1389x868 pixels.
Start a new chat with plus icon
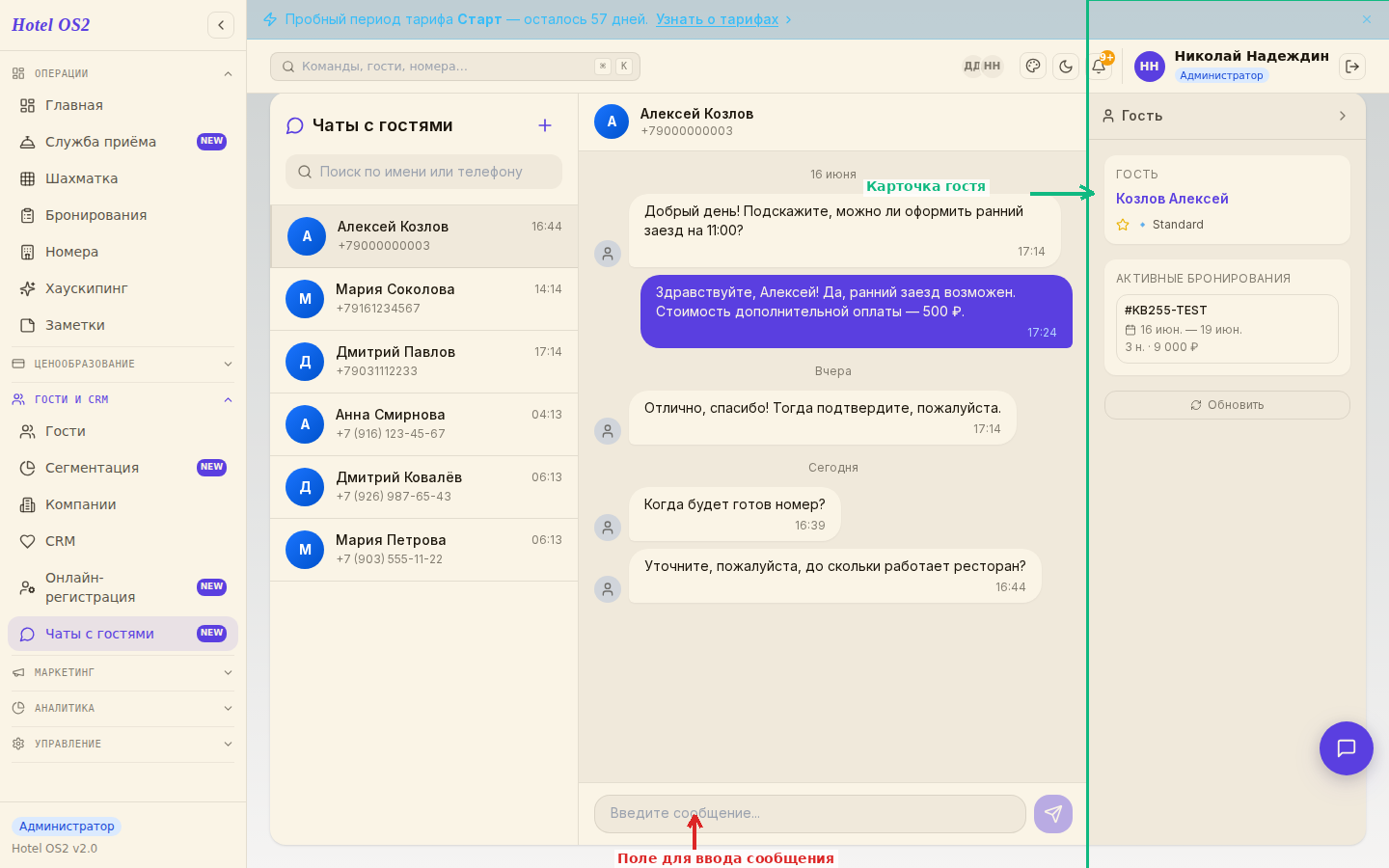coord(545,125)
